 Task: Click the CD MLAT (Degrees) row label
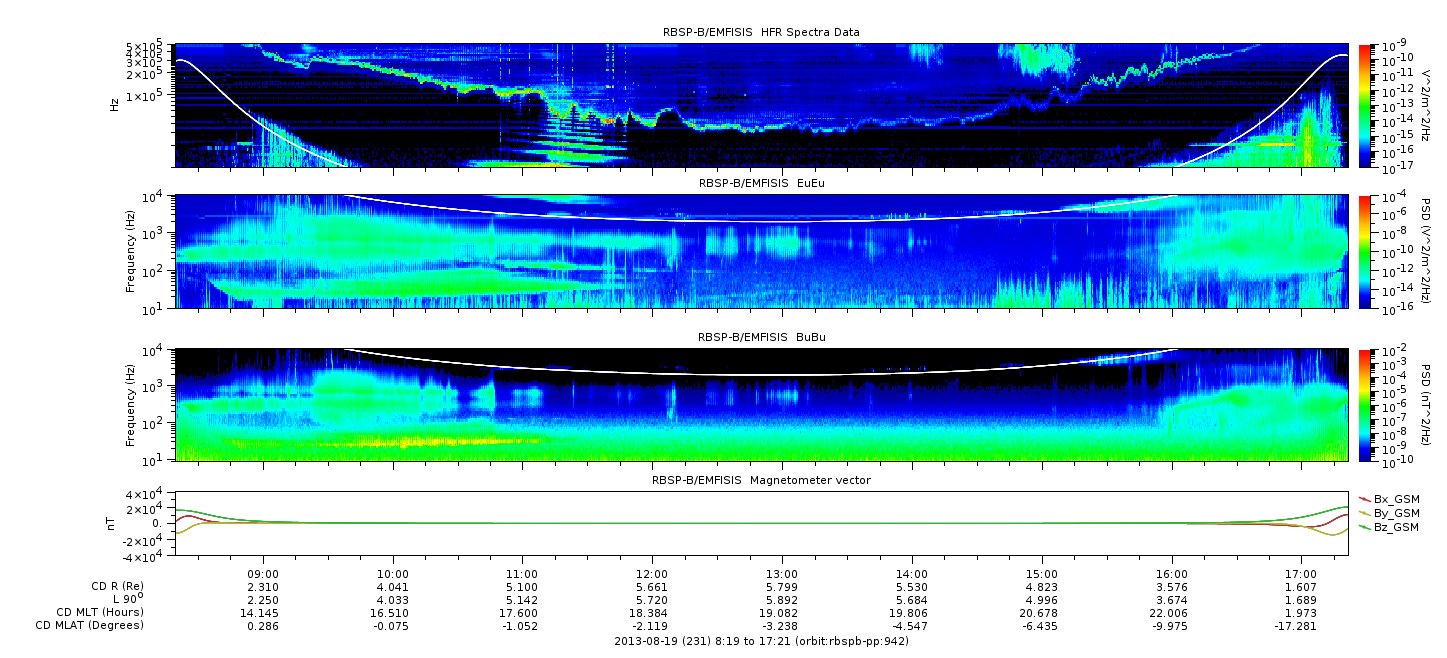[x=90, y=625]
